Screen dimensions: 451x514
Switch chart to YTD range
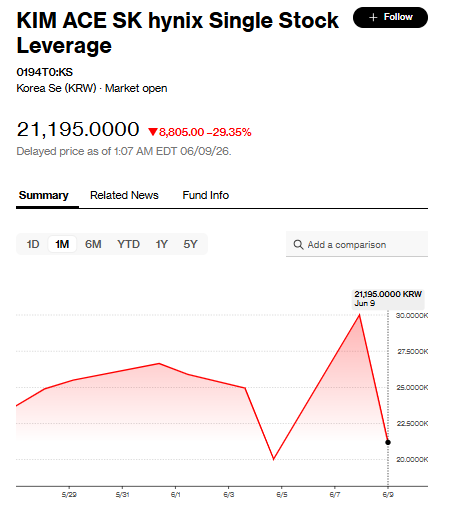pyautogui.click(x=128, y=244)
